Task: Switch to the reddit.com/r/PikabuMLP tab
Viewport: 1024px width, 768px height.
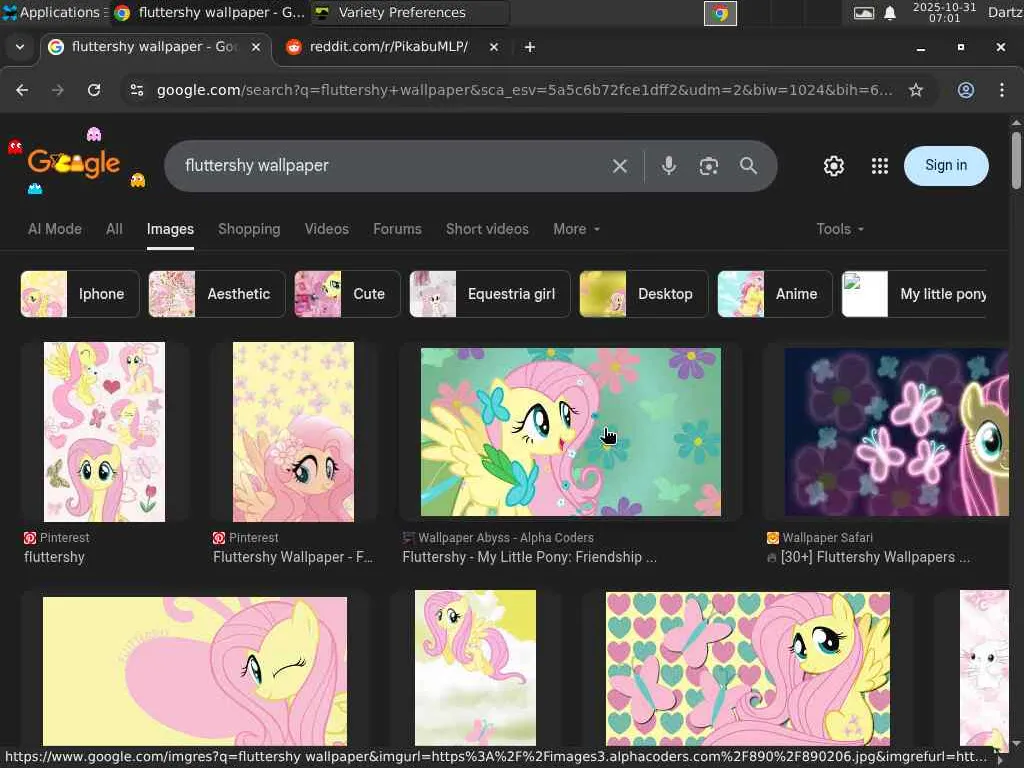Action: (x=388, y=47)
